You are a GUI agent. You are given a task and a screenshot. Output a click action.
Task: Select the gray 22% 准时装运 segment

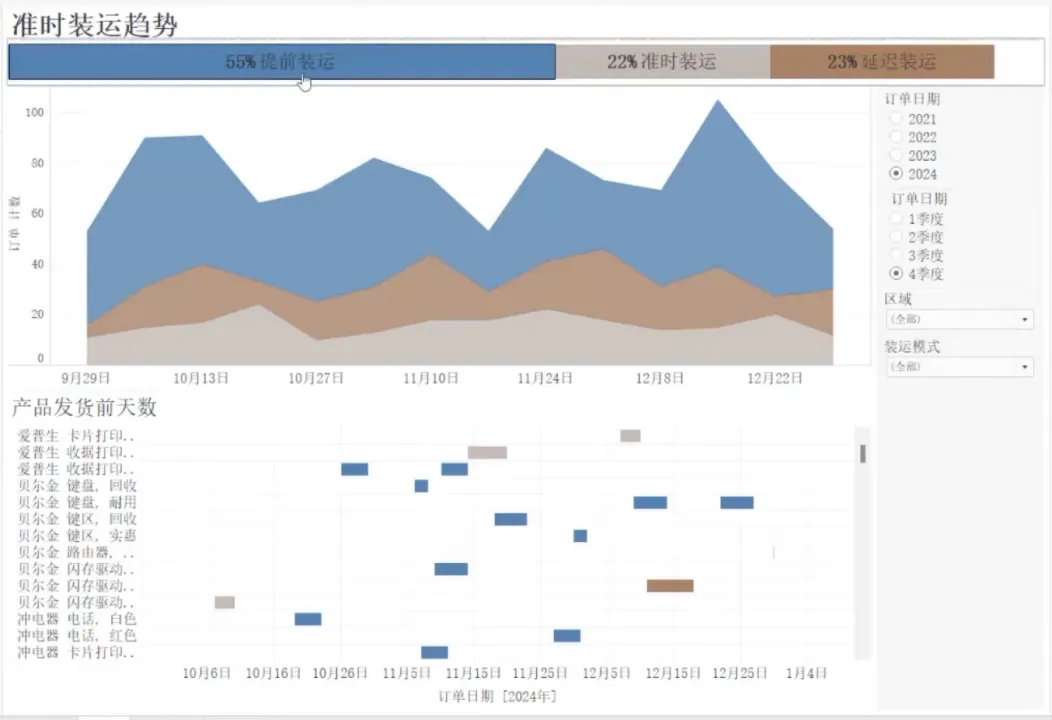pyautogui.click(x=662, y=62)
